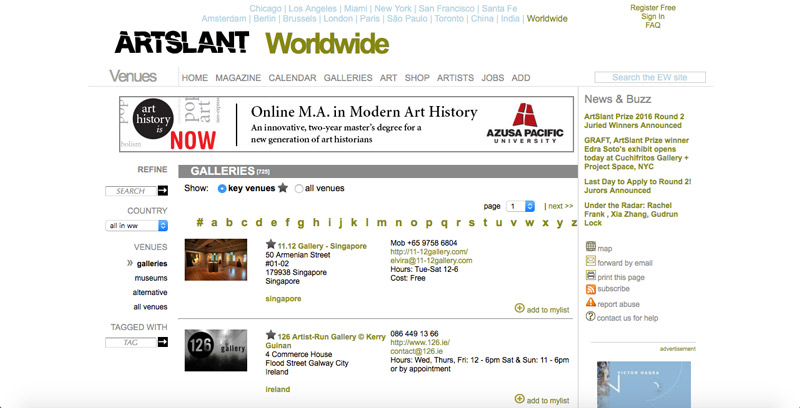Open the ADD menu item
This screenshot has height=408, width=800.
[x=521, y=78]
